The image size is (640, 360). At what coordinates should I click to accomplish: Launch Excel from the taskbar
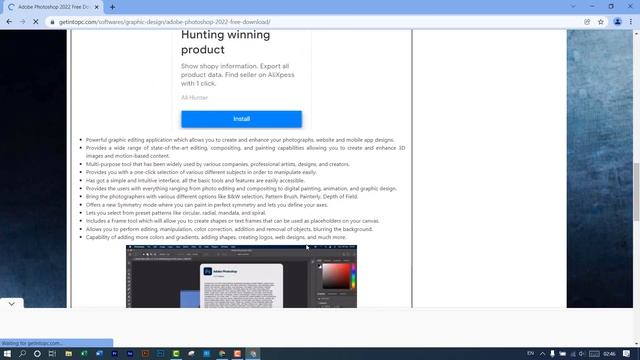coord(84,353)
